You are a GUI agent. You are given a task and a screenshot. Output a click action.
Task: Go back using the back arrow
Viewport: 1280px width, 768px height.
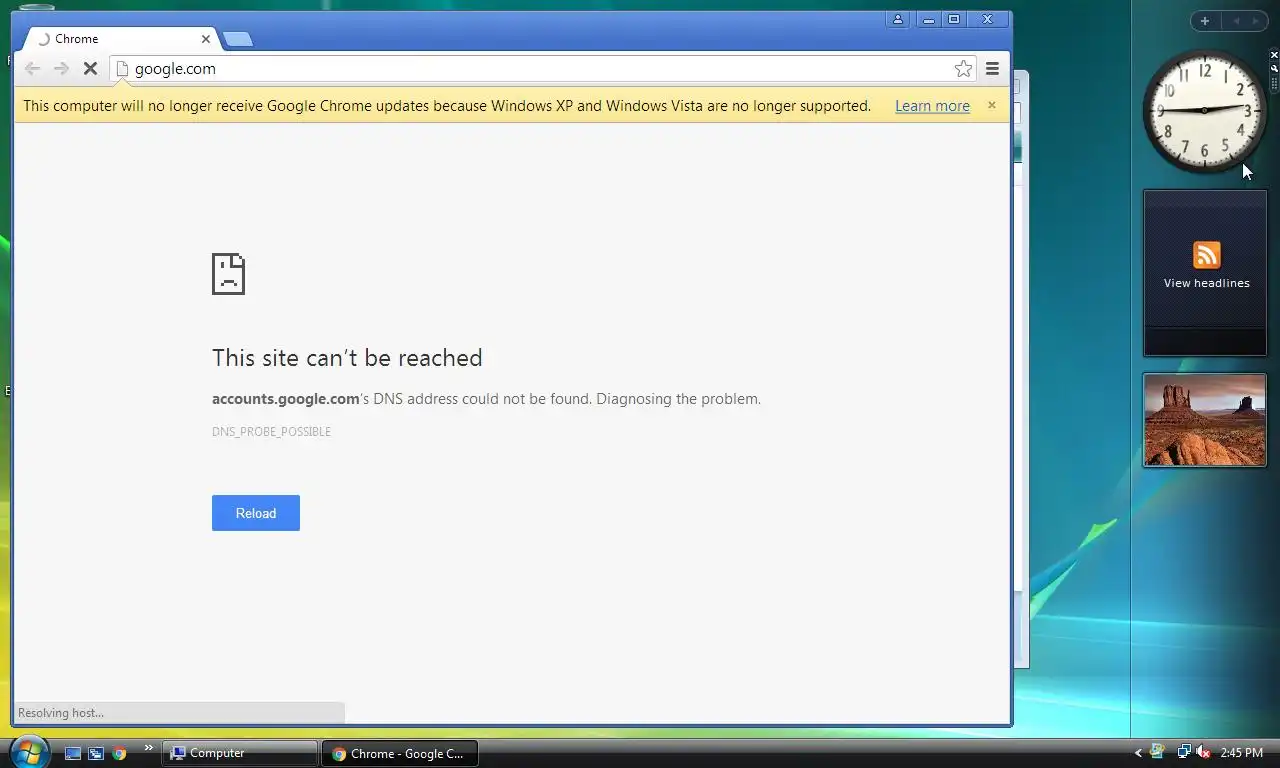[32, 68]
